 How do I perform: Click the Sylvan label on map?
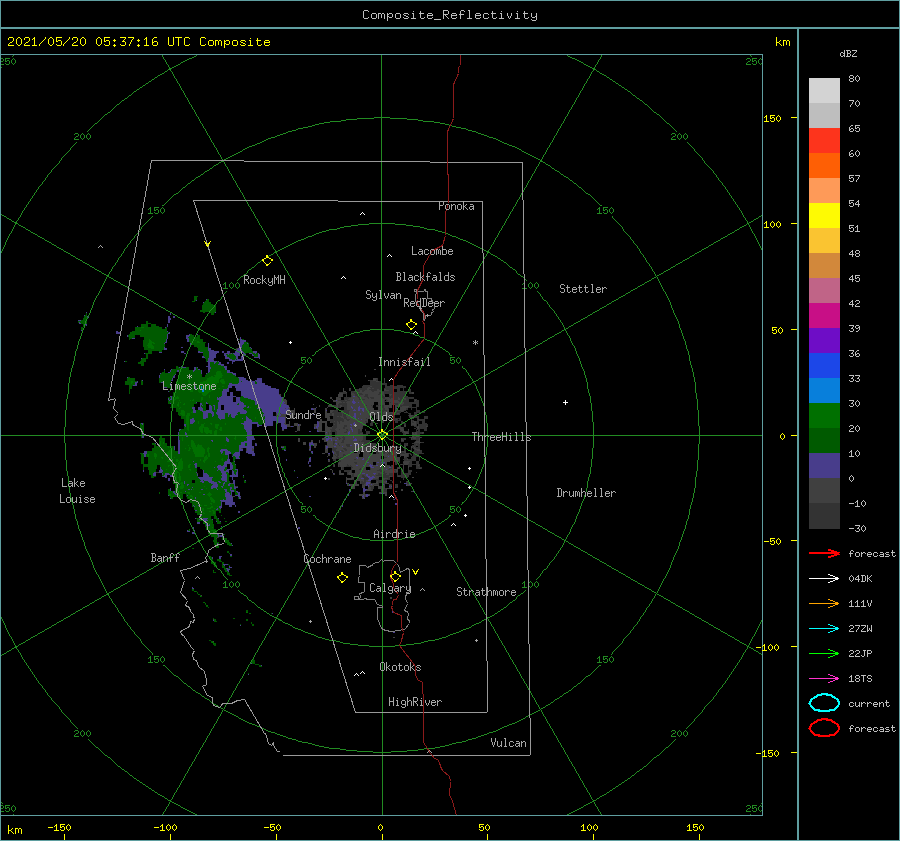coord(383,295)
